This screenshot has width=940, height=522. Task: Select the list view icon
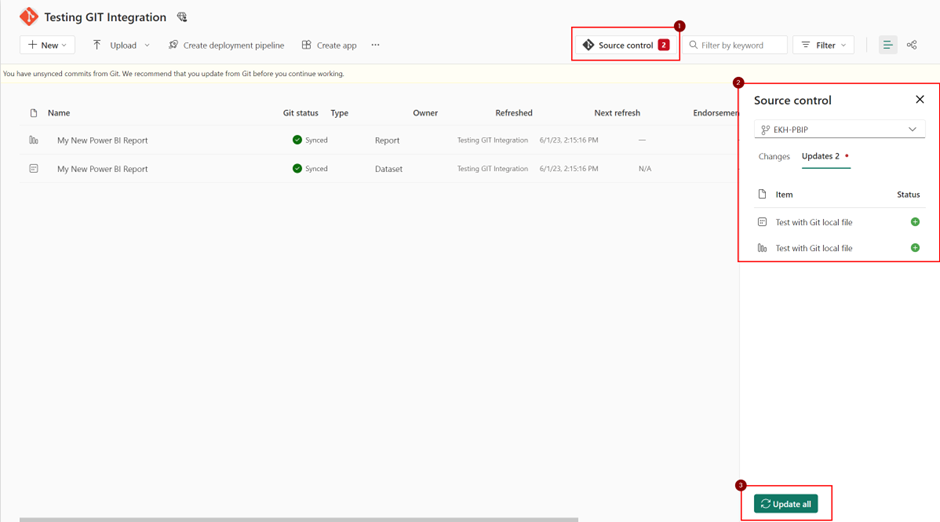tap(888, 45)
